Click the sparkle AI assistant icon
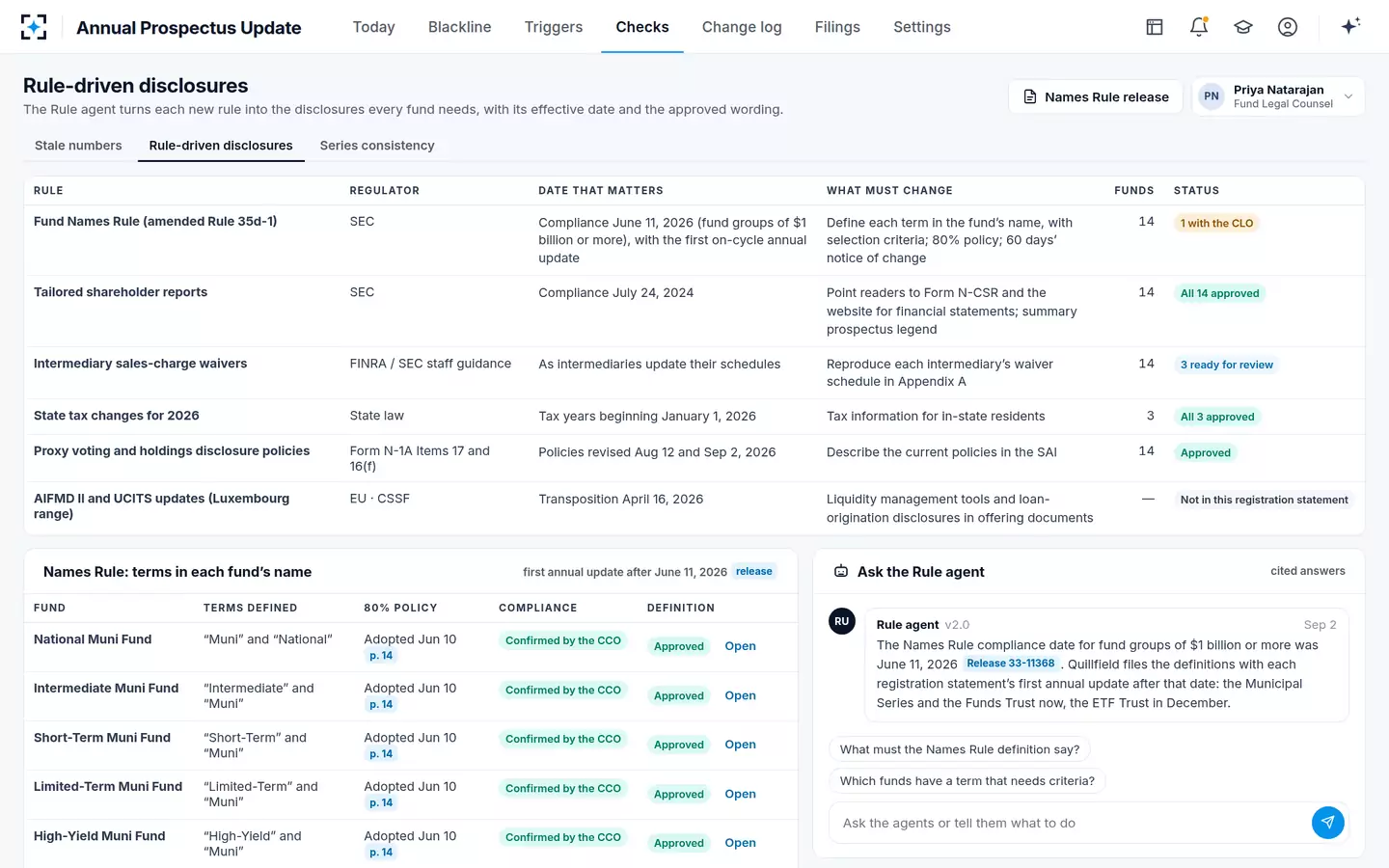 click(x=1350, y=26)
